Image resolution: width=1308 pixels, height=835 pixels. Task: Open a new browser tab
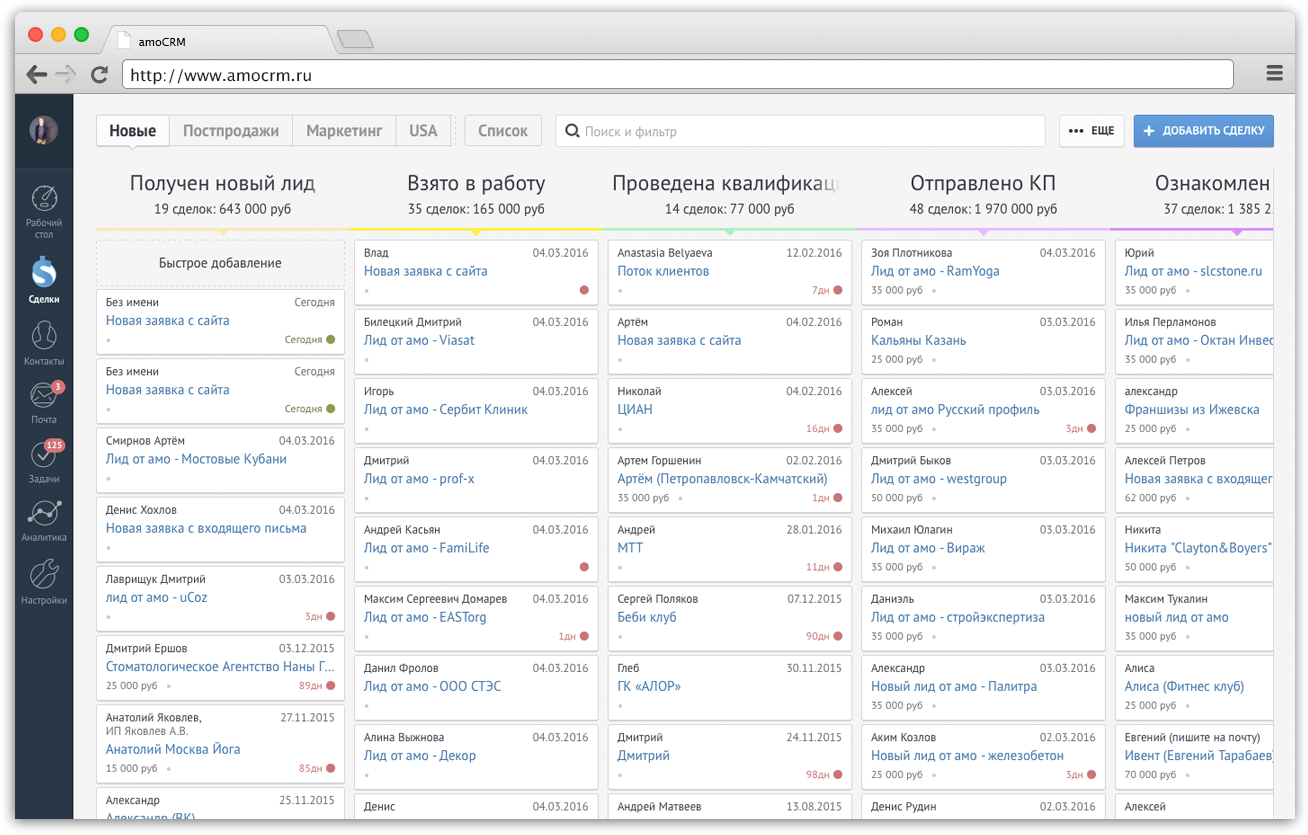click(355, 40)
